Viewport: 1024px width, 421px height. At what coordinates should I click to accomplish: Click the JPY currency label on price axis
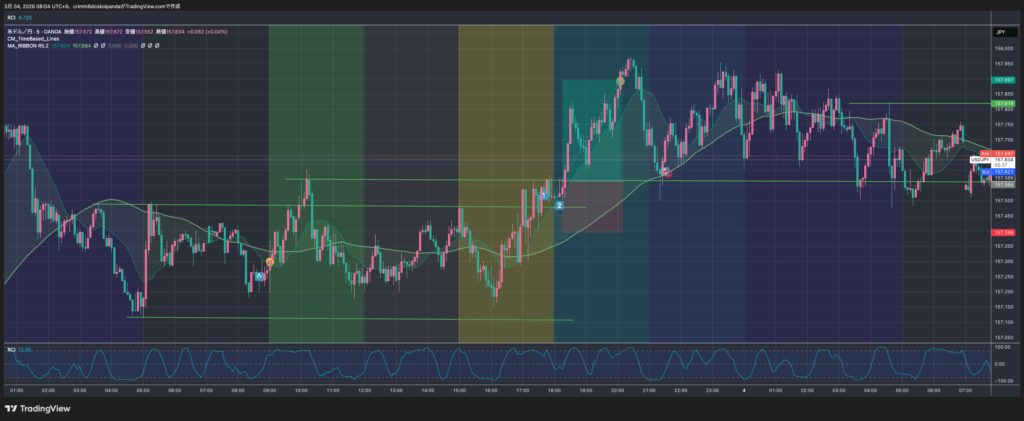click(x=999, y=33)
